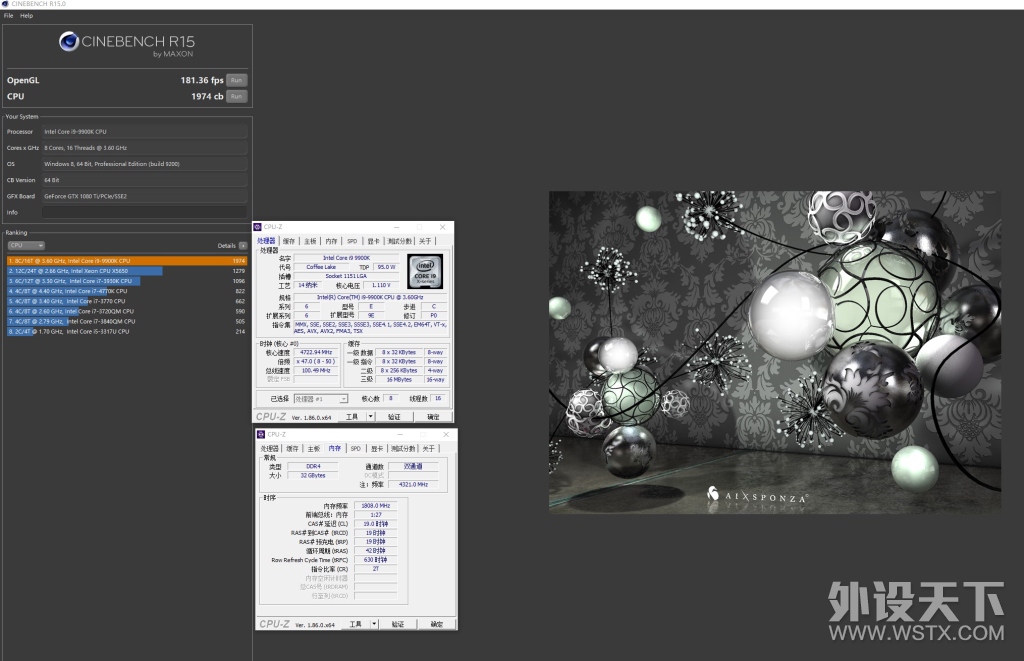Click core speed value 4722.94 MHz
This screenshot has width=1024, height=661.
tap(316, 352)
